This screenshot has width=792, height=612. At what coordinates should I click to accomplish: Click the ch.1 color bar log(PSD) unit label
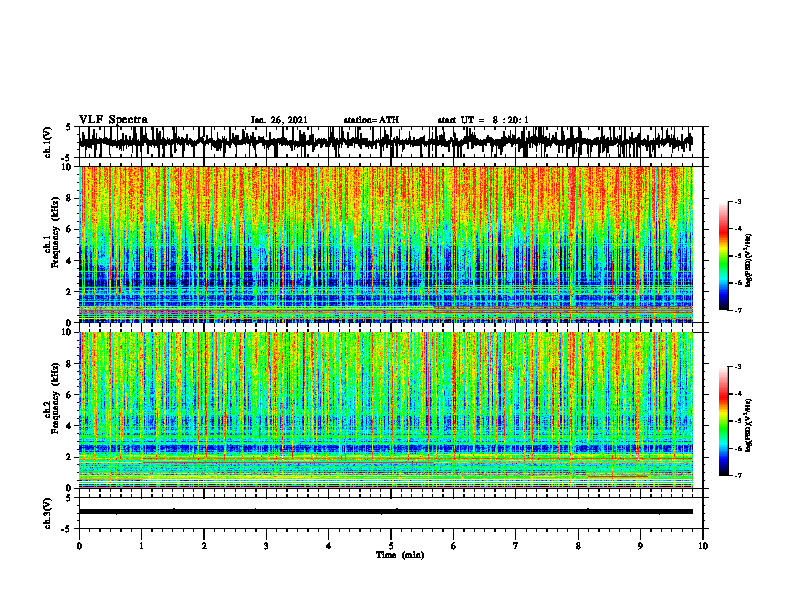pyautogui.click(x=749, y=261)
